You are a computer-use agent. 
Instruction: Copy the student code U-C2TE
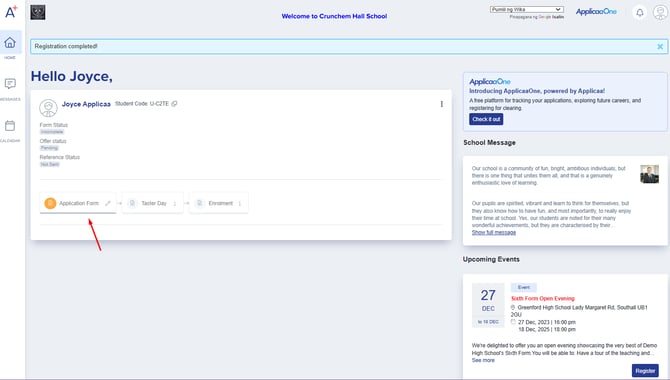click(x=174, y=104)
